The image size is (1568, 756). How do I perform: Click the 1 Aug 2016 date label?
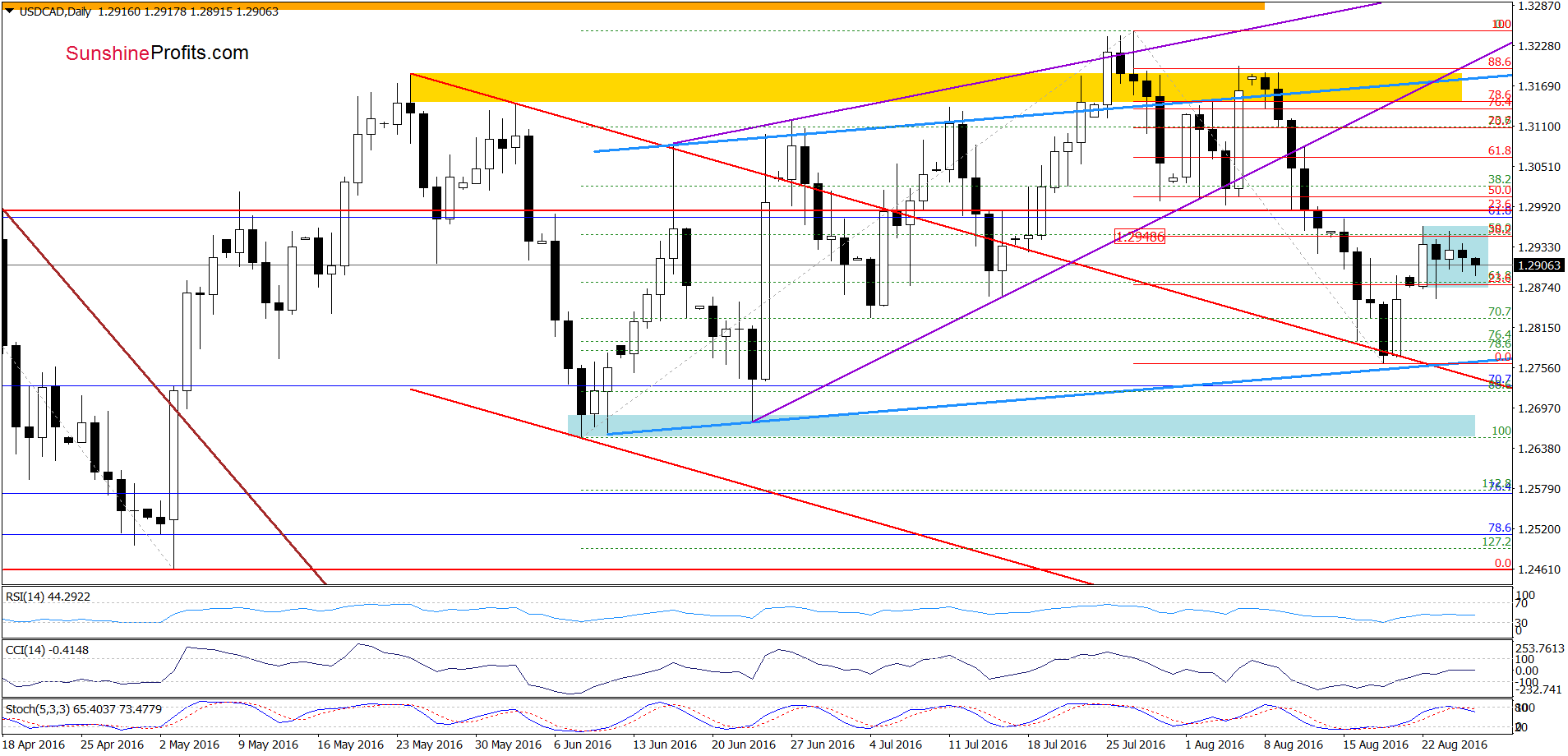tap(1215, 744)
